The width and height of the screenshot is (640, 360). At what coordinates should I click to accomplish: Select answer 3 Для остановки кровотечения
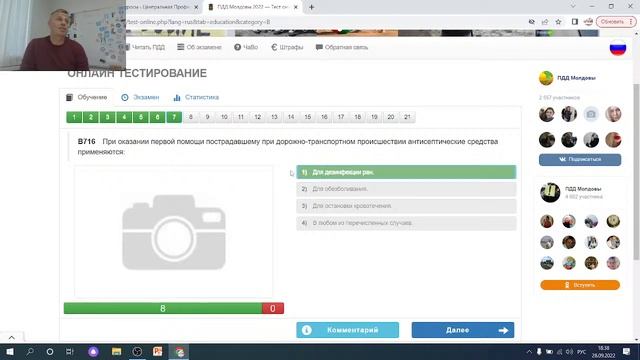(x=406, y=206)
